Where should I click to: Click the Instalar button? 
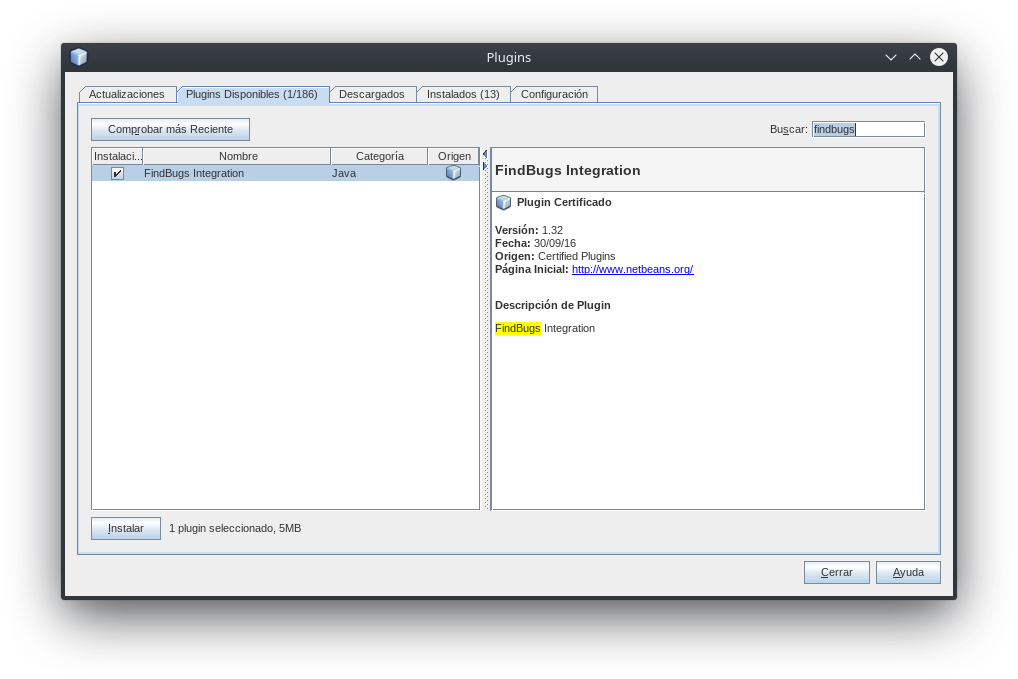[x=125, y=528]
